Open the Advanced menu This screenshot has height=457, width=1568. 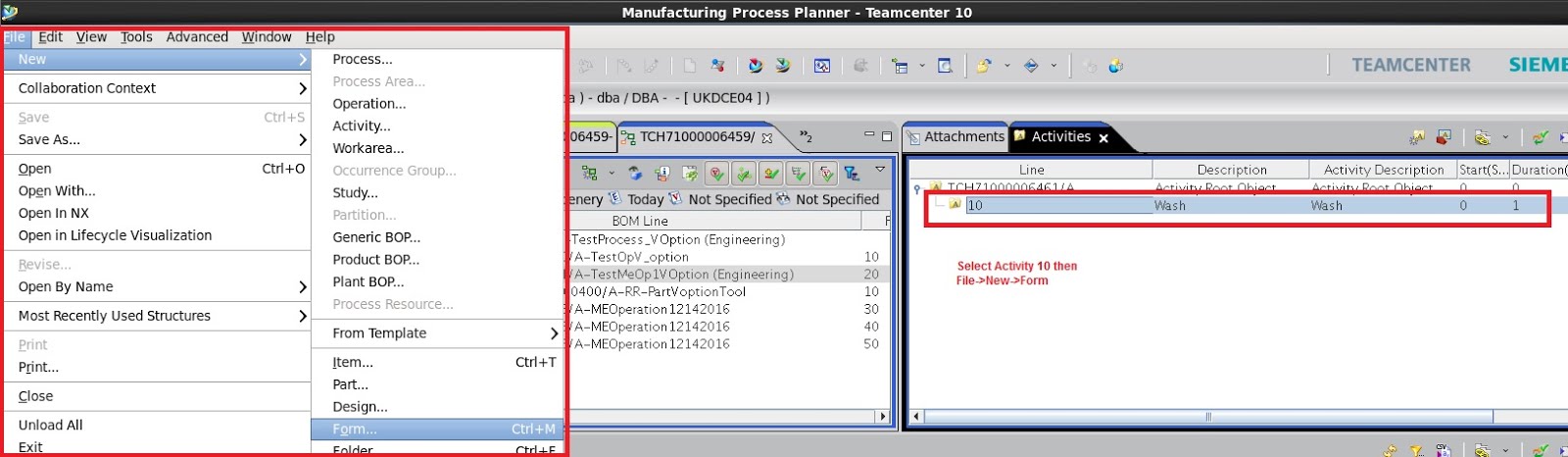click(x=197, y=37)
